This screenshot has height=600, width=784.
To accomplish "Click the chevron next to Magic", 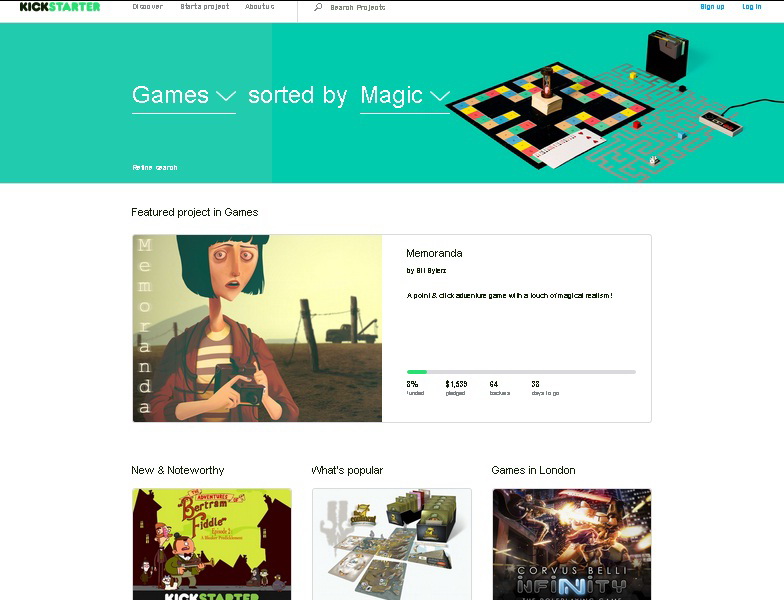I will tap(440, 96).
